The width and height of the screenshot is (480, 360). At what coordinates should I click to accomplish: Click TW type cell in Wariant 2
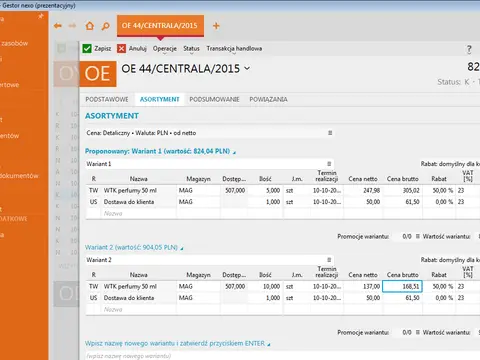coord(94,286)
